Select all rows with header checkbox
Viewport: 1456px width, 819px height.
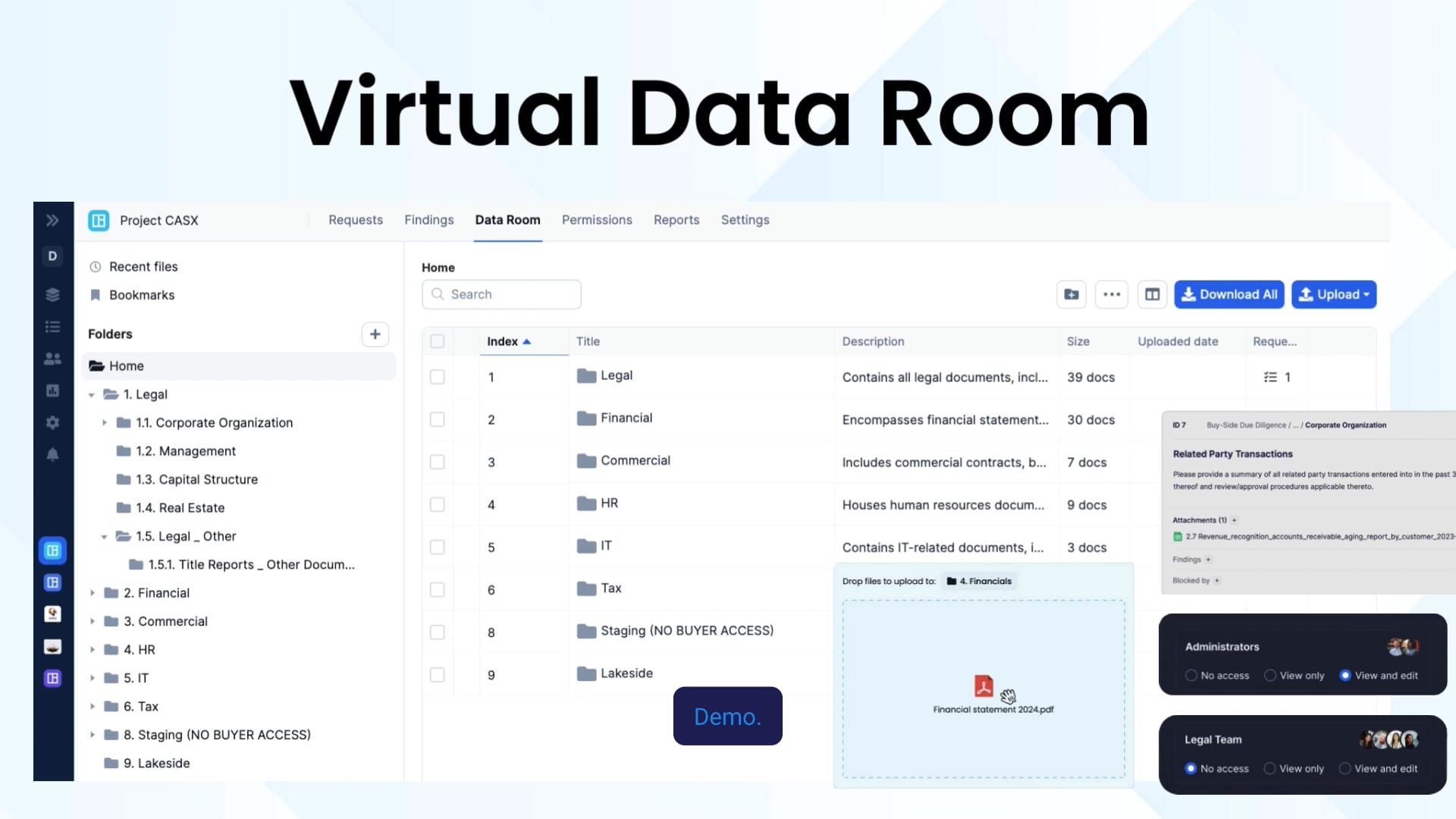(438, 341)
